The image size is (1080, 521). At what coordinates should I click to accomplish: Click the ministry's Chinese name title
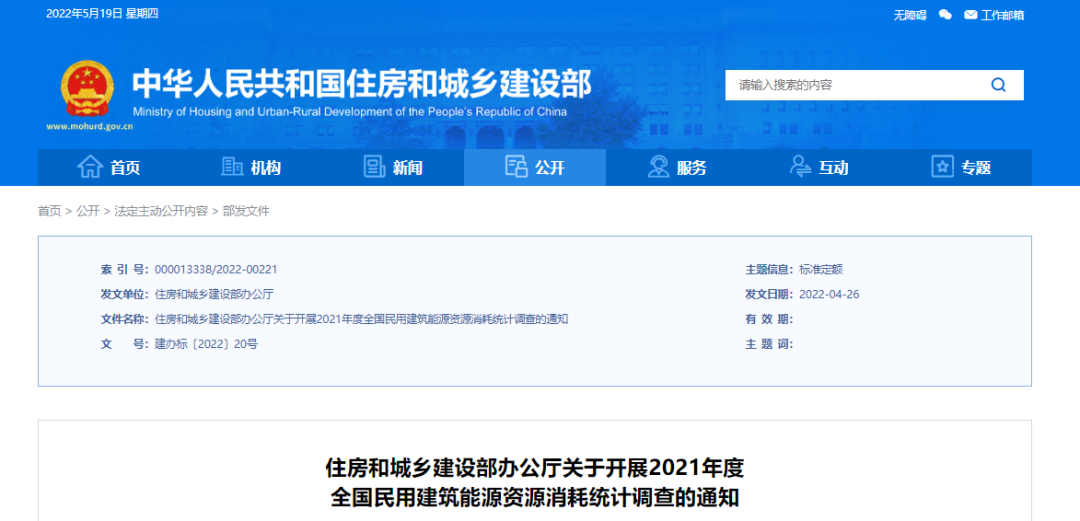(362, 85)
